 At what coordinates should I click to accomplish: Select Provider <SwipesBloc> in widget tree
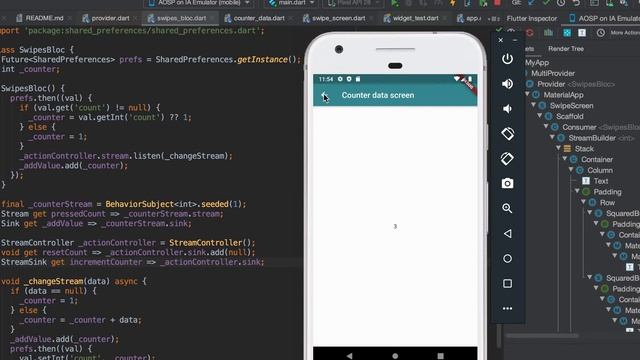point(576,84)
